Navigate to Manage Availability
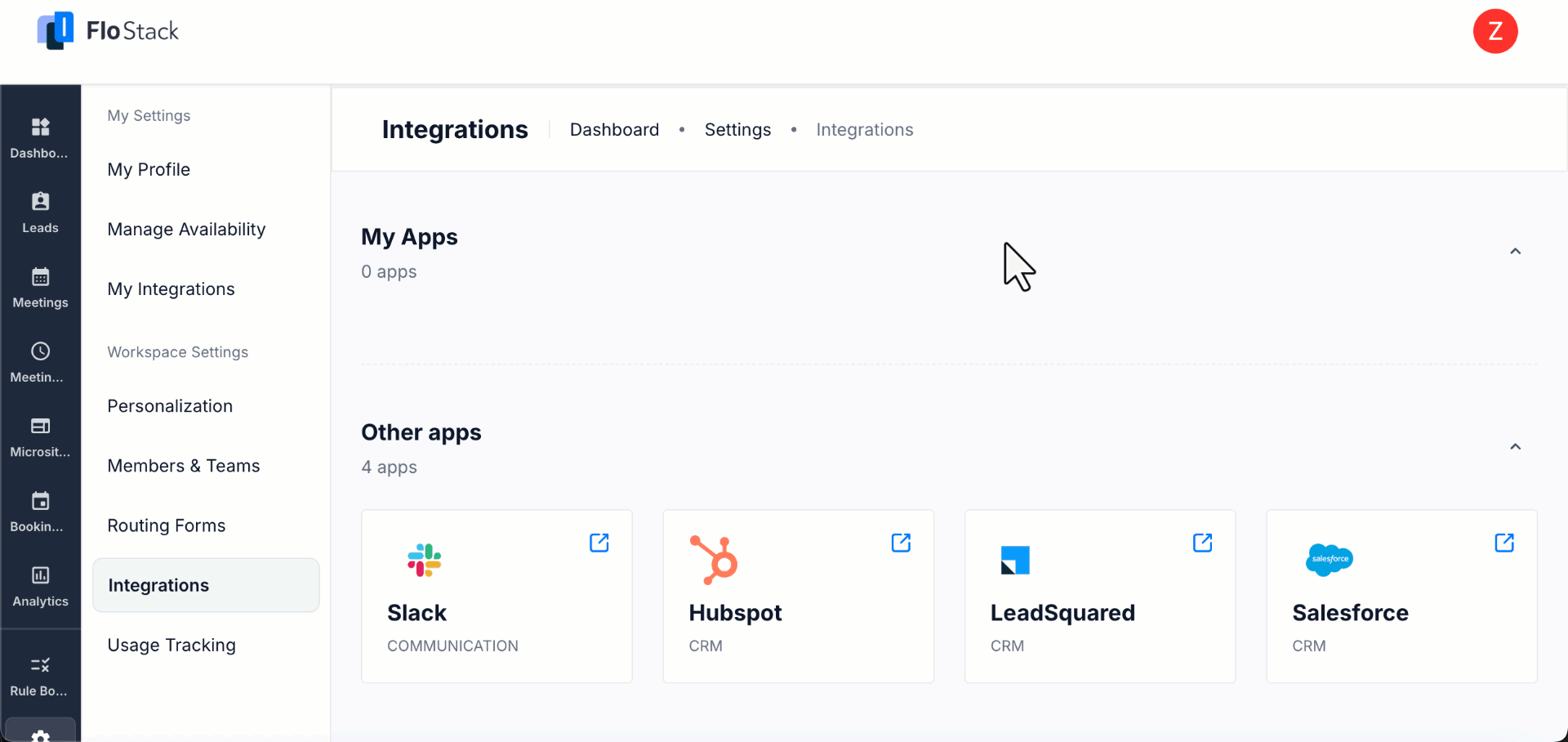 [185, 230]
